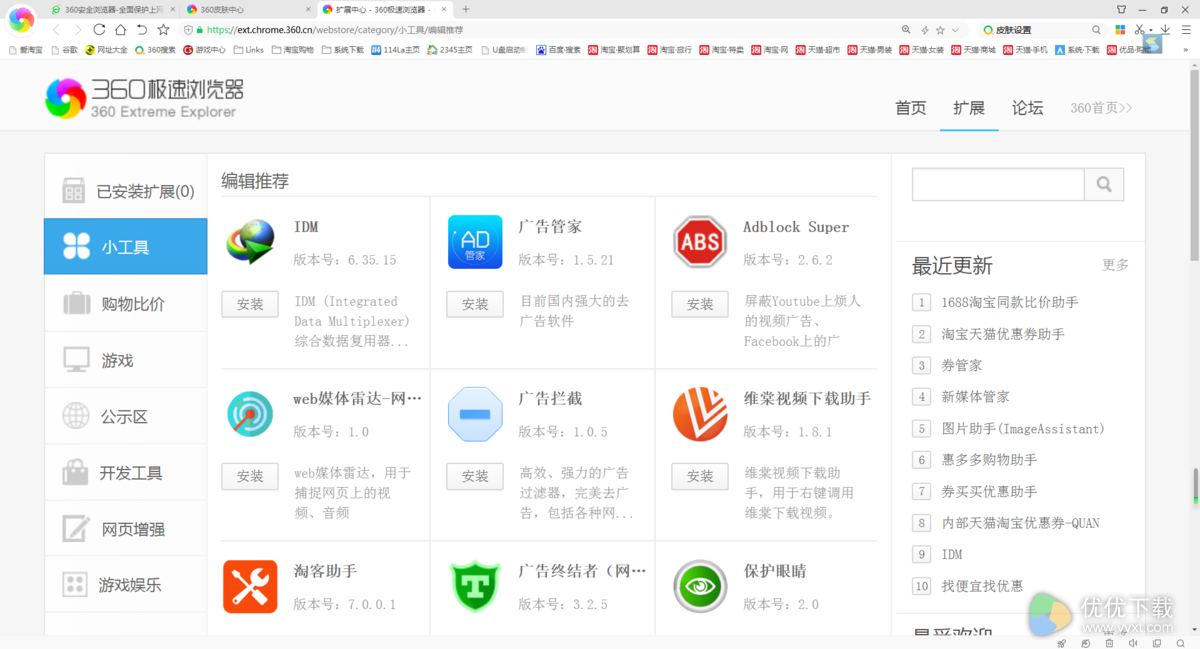1200x649 pixels.
Task: Select the 购物比价 category
Action: tap(126, 303)
